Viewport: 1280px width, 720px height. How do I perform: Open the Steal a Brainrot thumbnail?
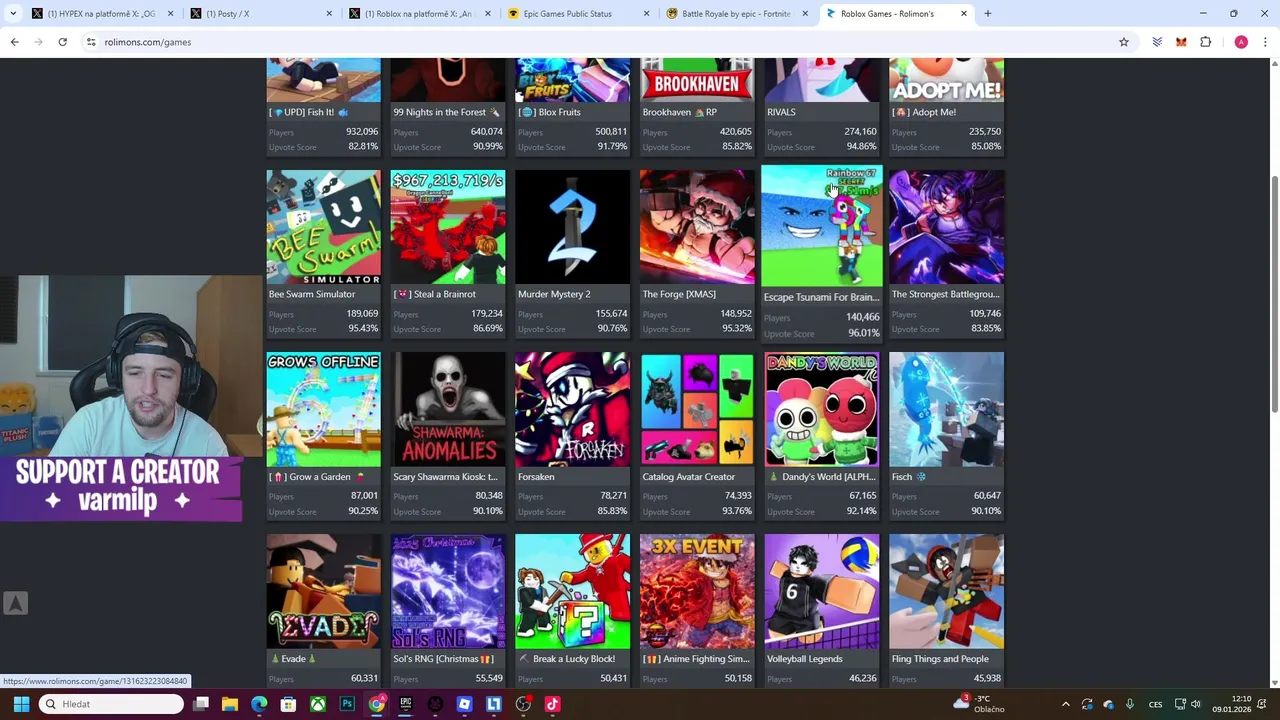tap(448, 227)
